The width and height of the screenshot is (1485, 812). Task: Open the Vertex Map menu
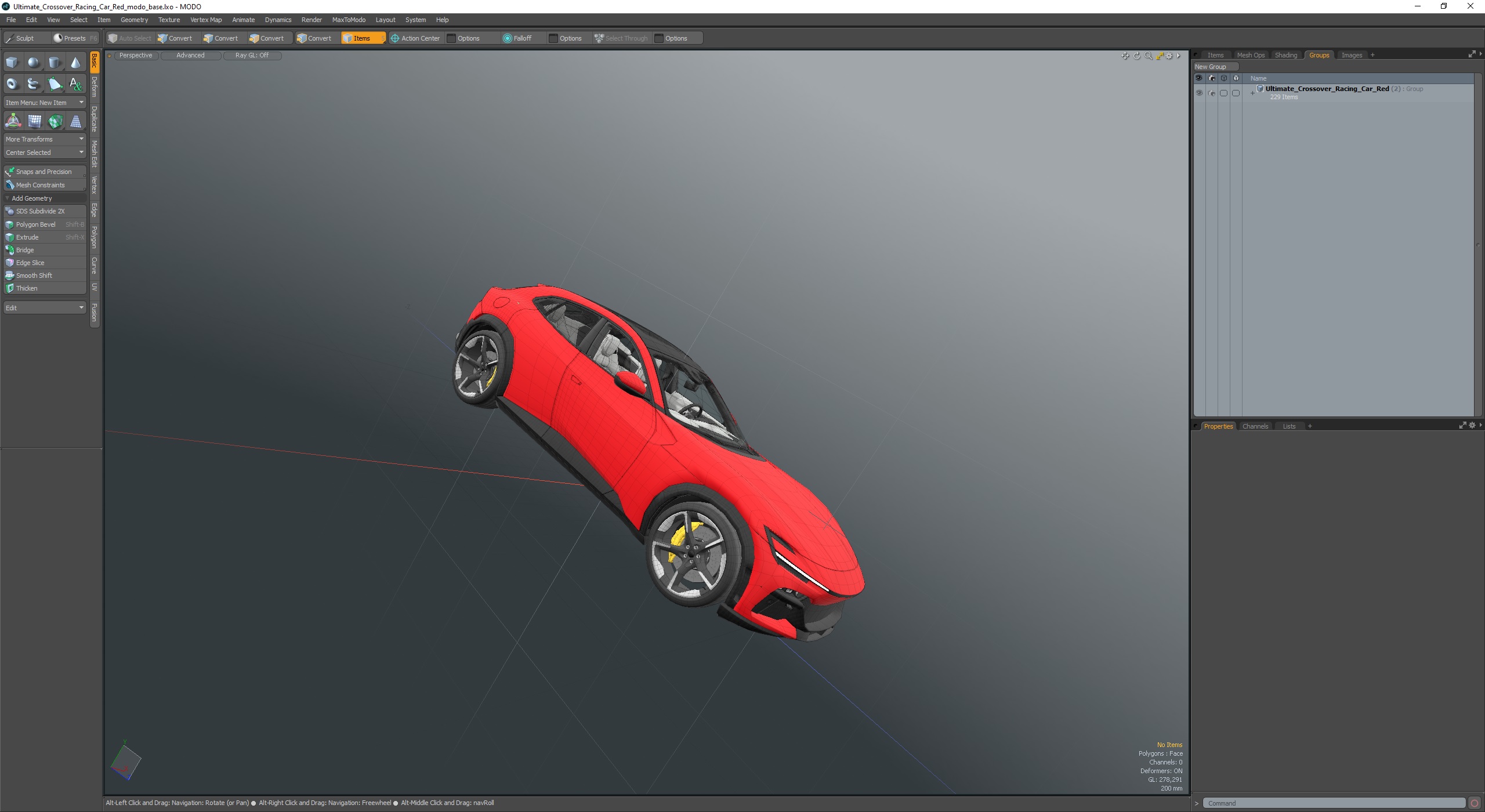click(x=206, y=20)
